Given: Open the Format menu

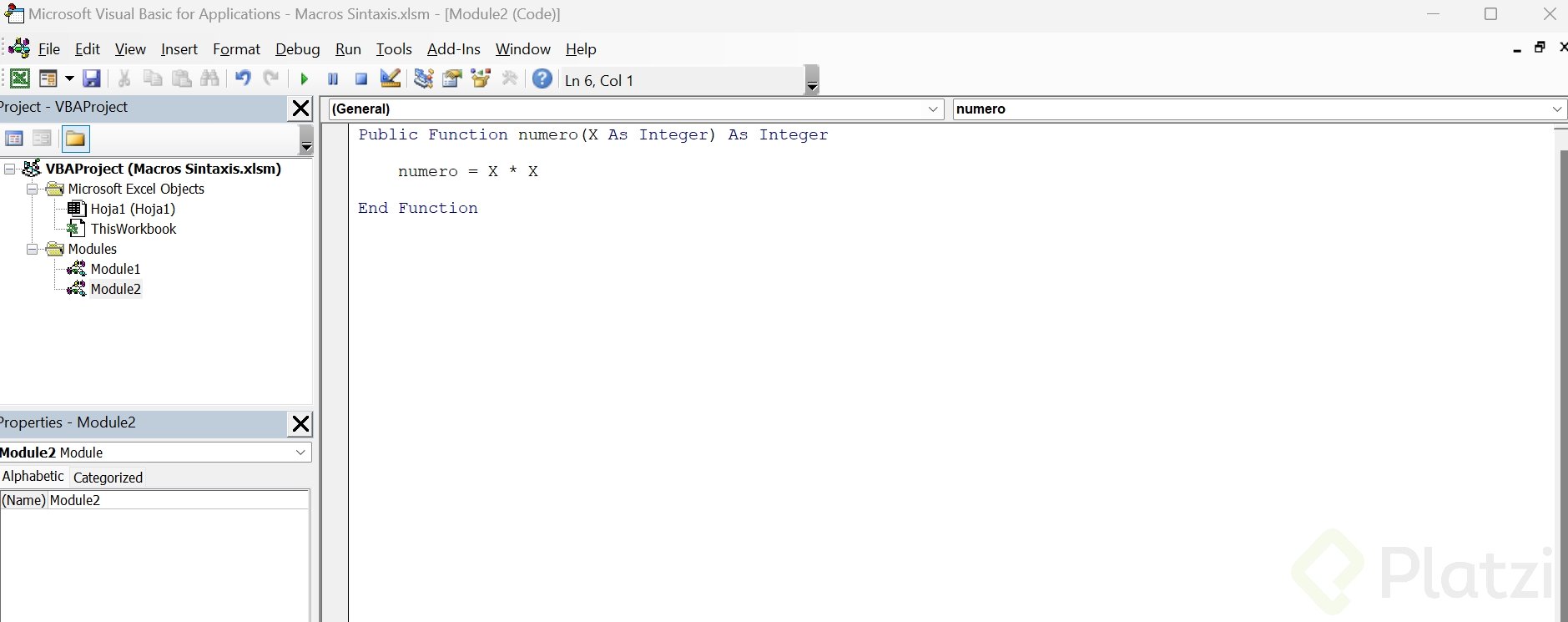Looking at the screenshot, I should tap(236, 49).
